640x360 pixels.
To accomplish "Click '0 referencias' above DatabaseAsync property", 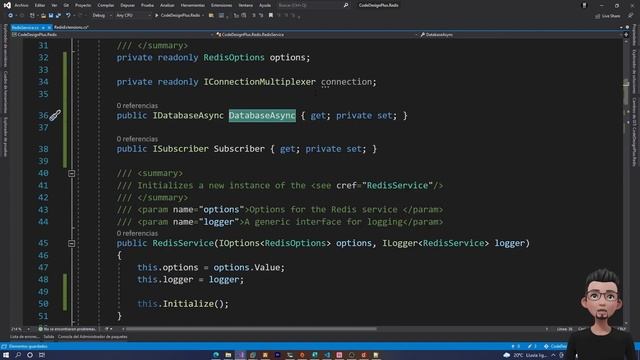I will click(137, 106).
